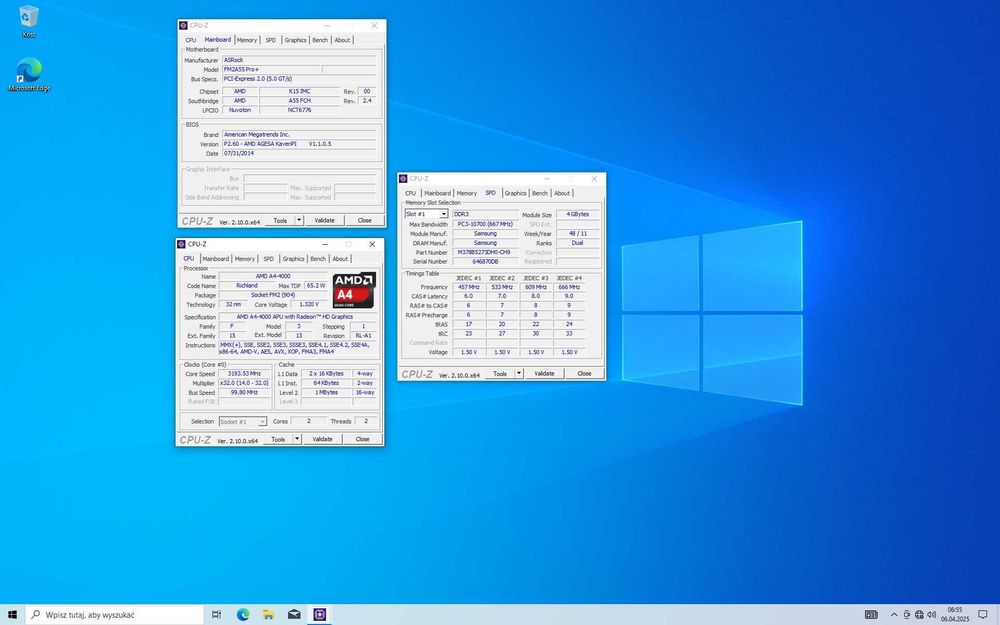Open About tab in SPD window

pos(562,193)
